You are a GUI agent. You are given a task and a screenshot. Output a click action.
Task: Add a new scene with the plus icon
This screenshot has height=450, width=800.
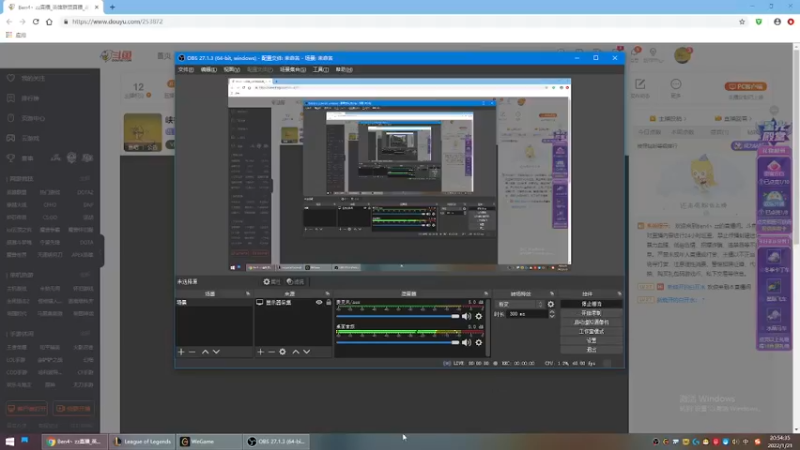tap(181, 352)
